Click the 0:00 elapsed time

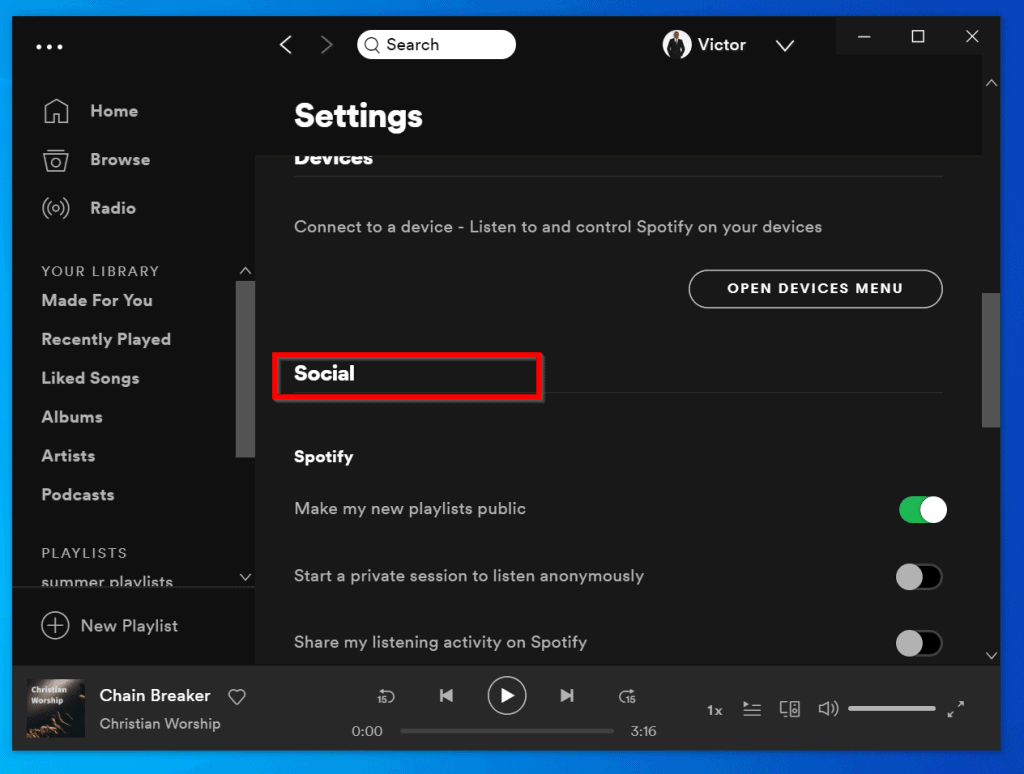(x=367, y=732)
